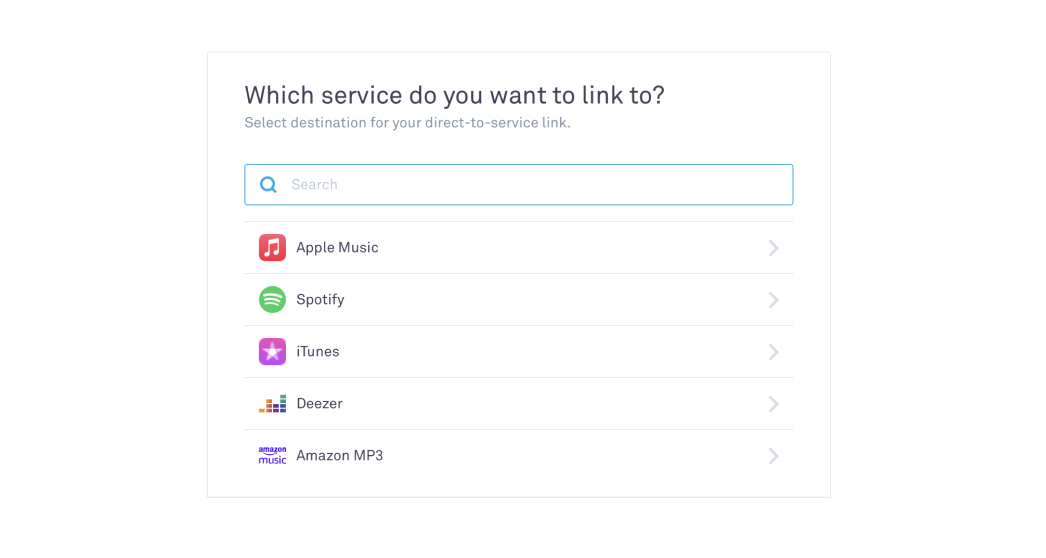Choose the Spotify service label

point(320,300)
